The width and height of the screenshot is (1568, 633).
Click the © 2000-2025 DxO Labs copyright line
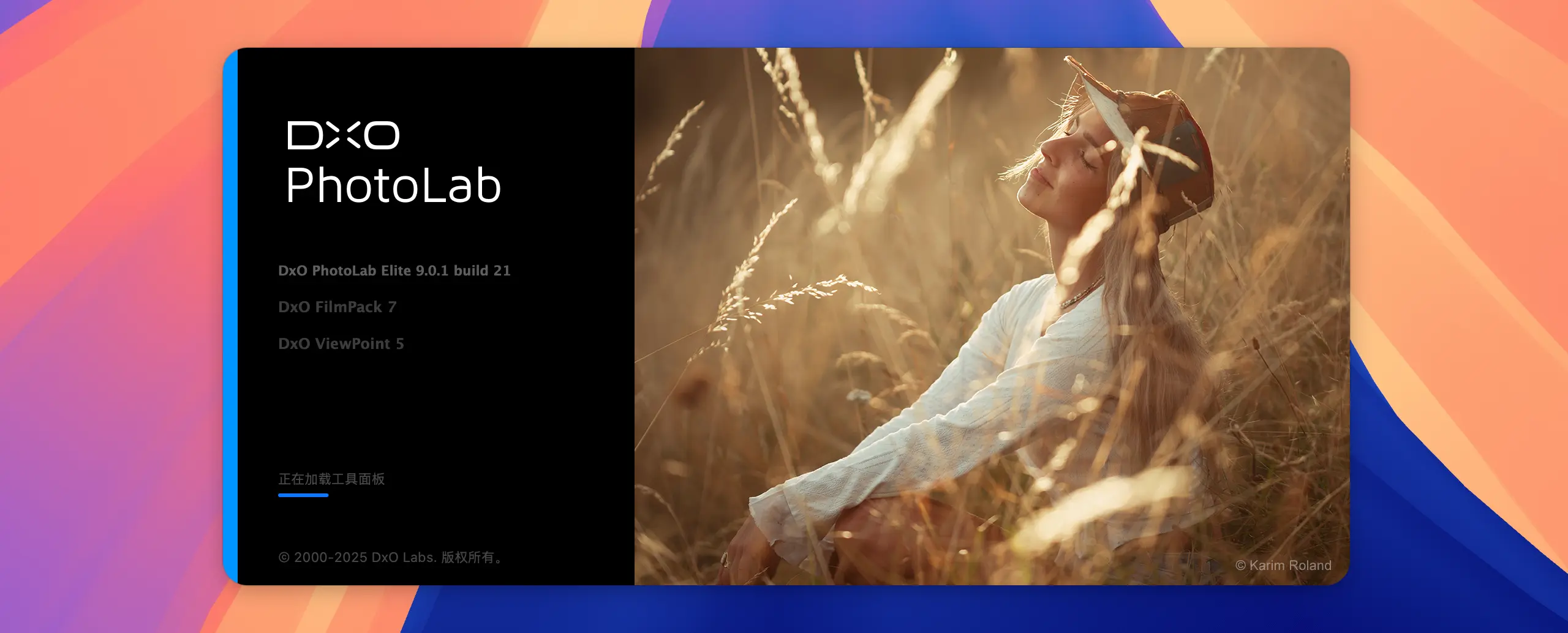click(x=390, y=557)
